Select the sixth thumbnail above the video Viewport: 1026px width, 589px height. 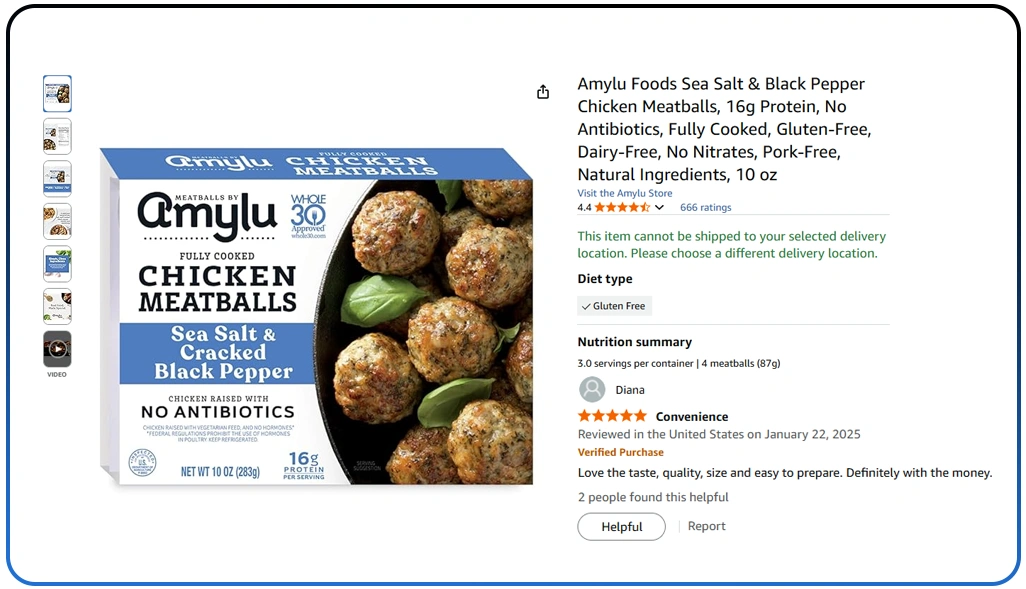pyautogui.click(x=57, y=306)
